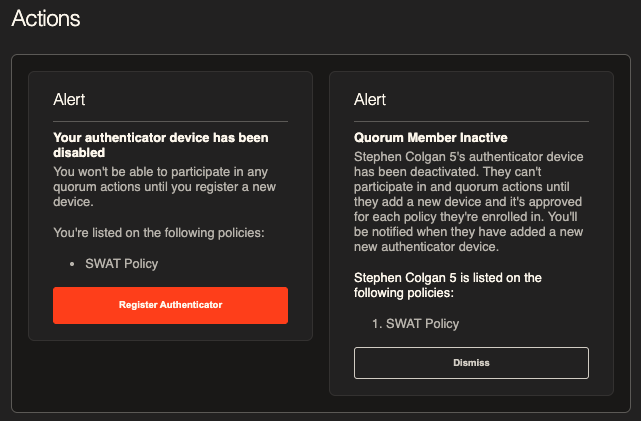The height and width of the screenshot is (421, 641).
Task: Dismiss the Quorum Member Inactive alert
Action: click(x=471, y=363)
